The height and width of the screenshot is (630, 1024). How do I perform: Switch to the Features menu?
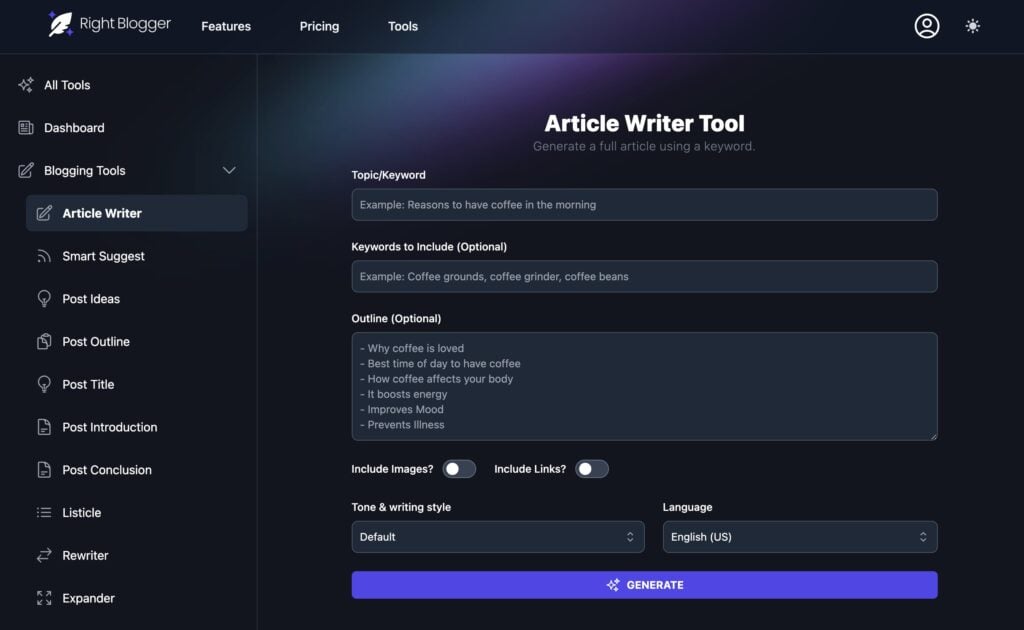tap(225, 26)
